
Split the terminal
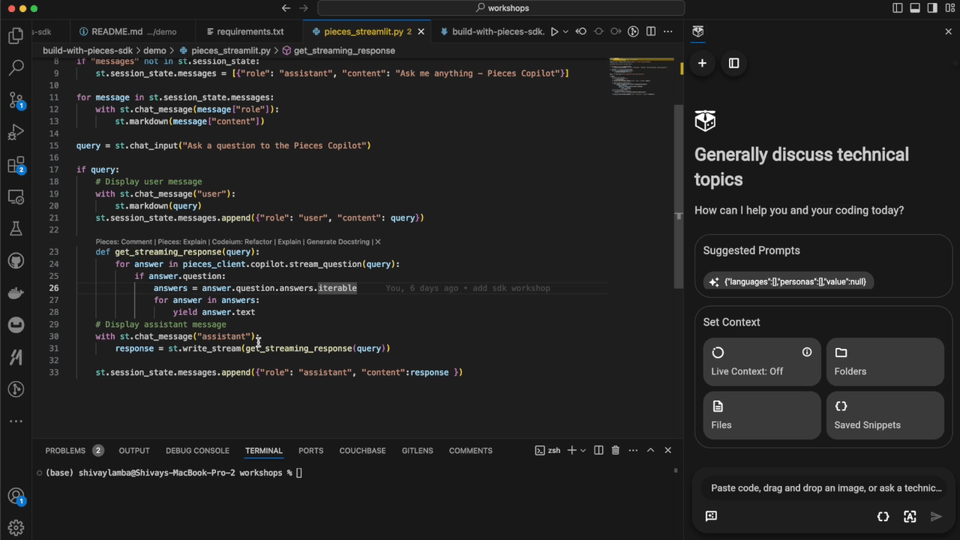(599, 451)
